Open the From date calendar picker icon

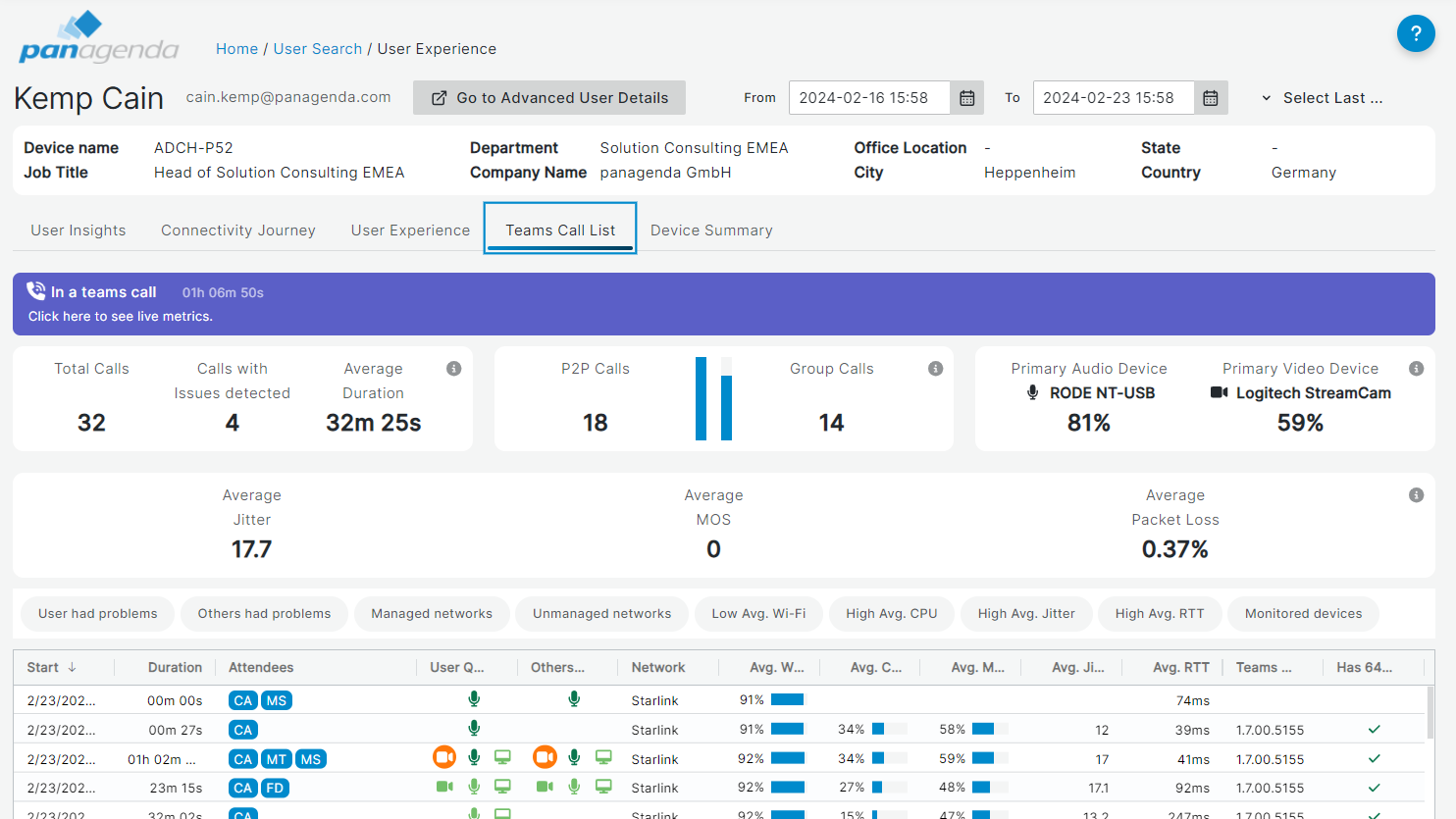966,98
